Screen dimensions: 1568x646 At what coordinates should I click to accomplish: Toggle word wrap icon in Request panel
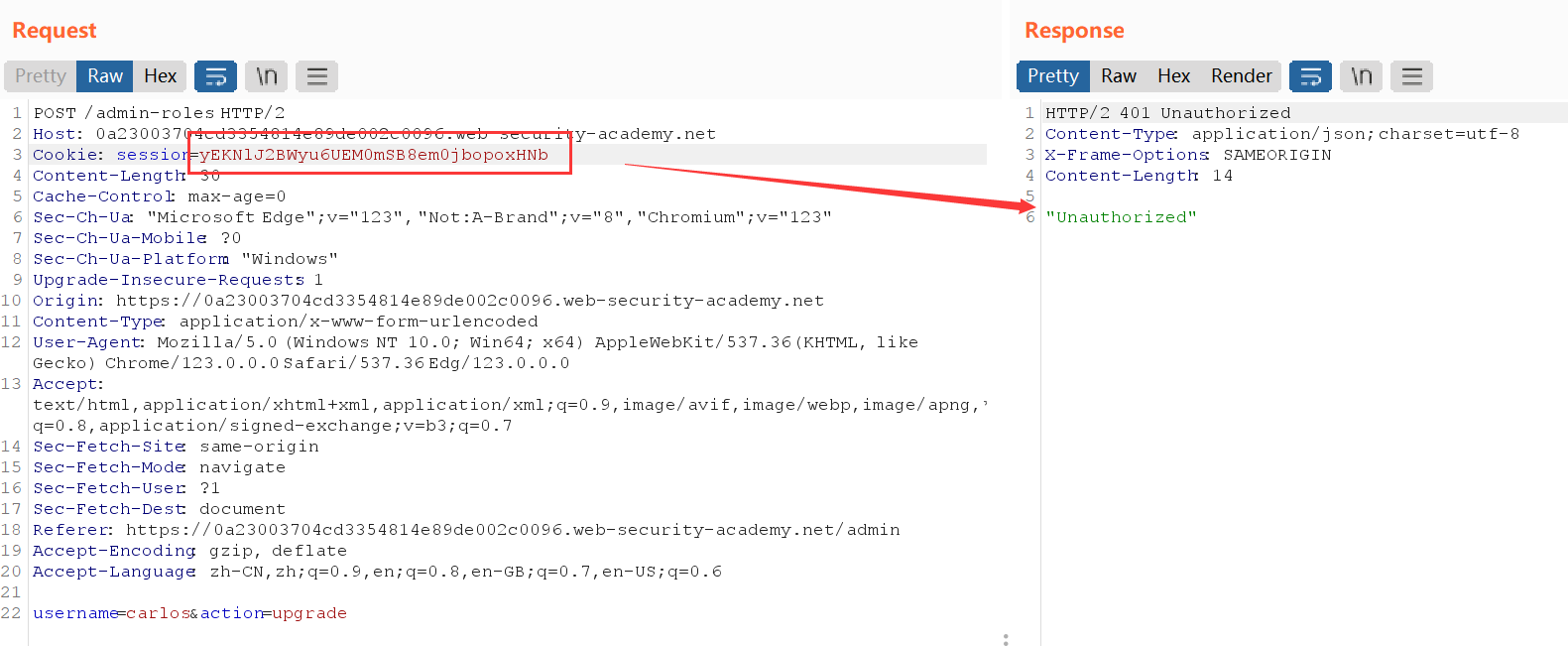click(215, 76)
